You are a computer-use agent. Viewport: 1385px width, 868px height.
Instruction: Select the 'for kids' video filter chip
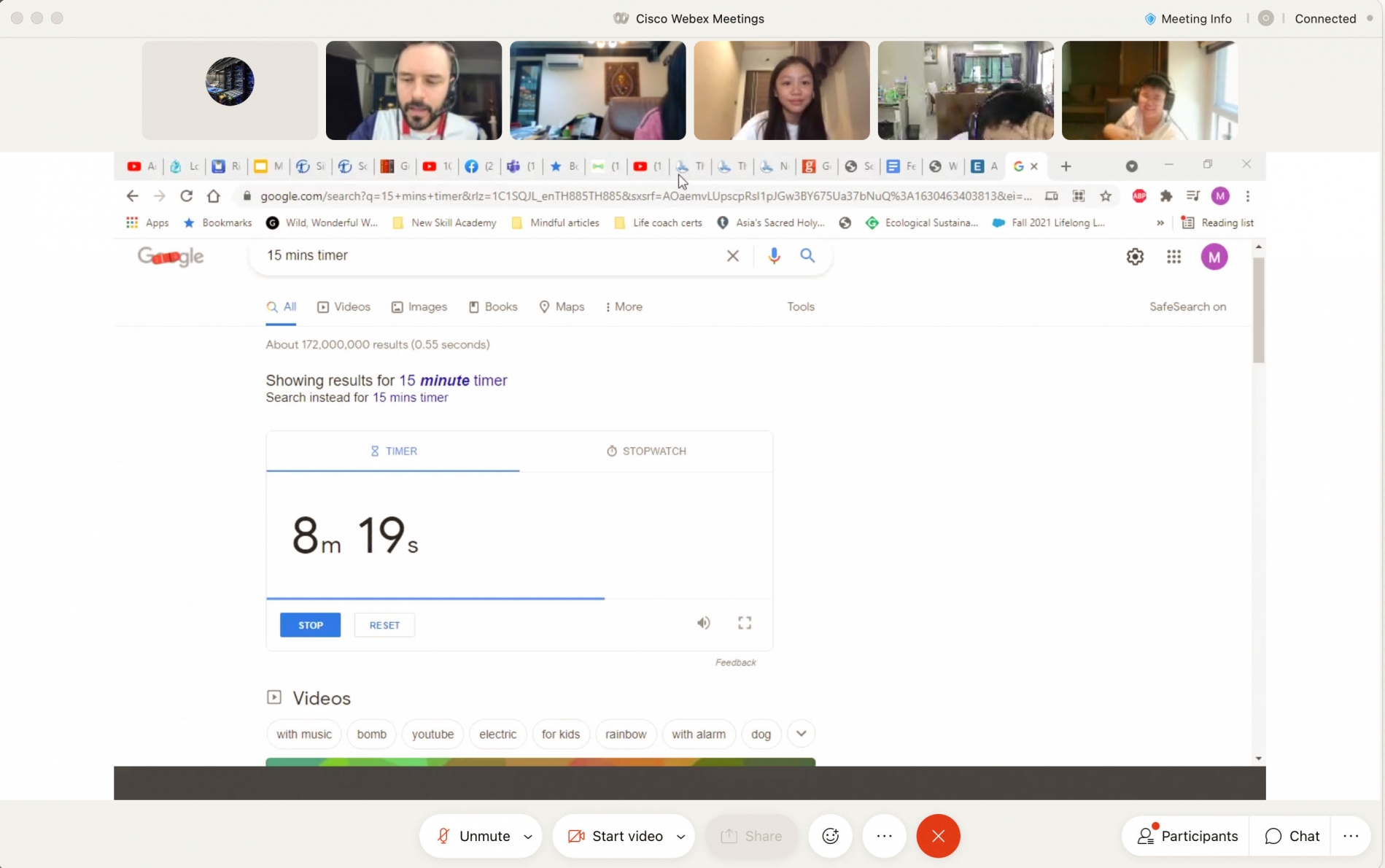(x=560, y=734)
